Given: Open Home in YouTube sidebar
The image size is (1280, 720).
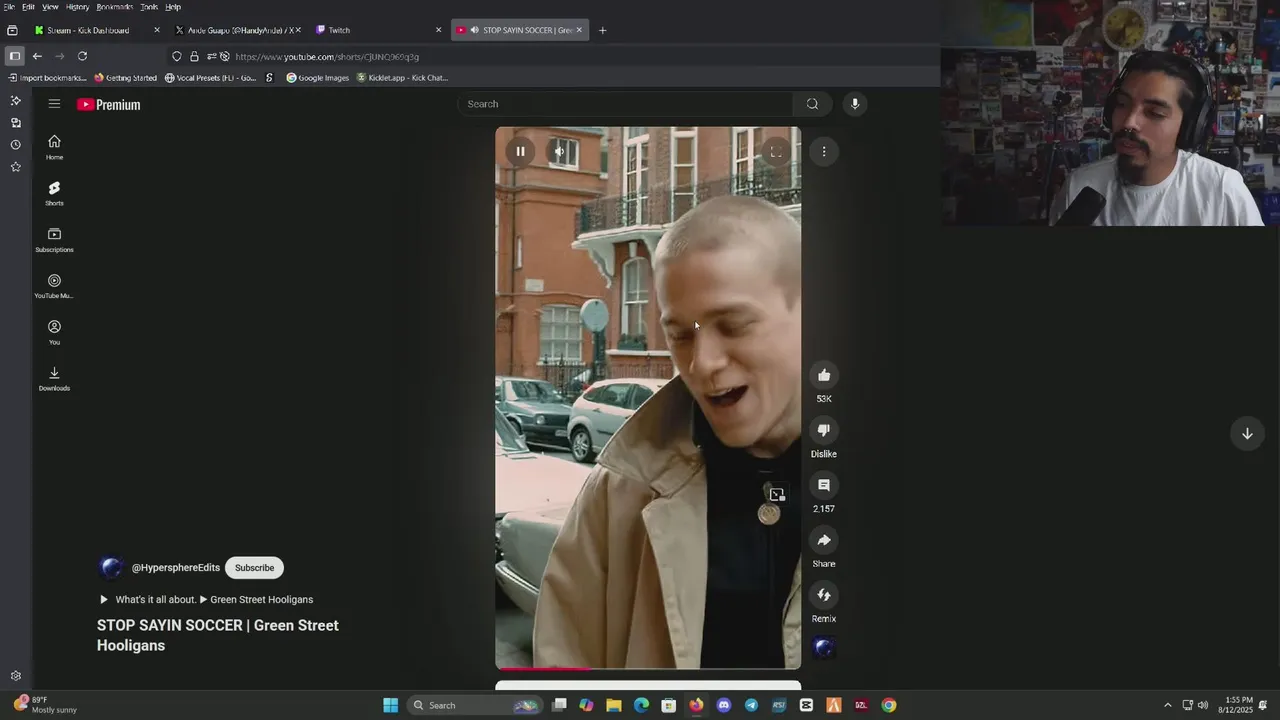Looking at the screenshot, I should click(54, 147).
